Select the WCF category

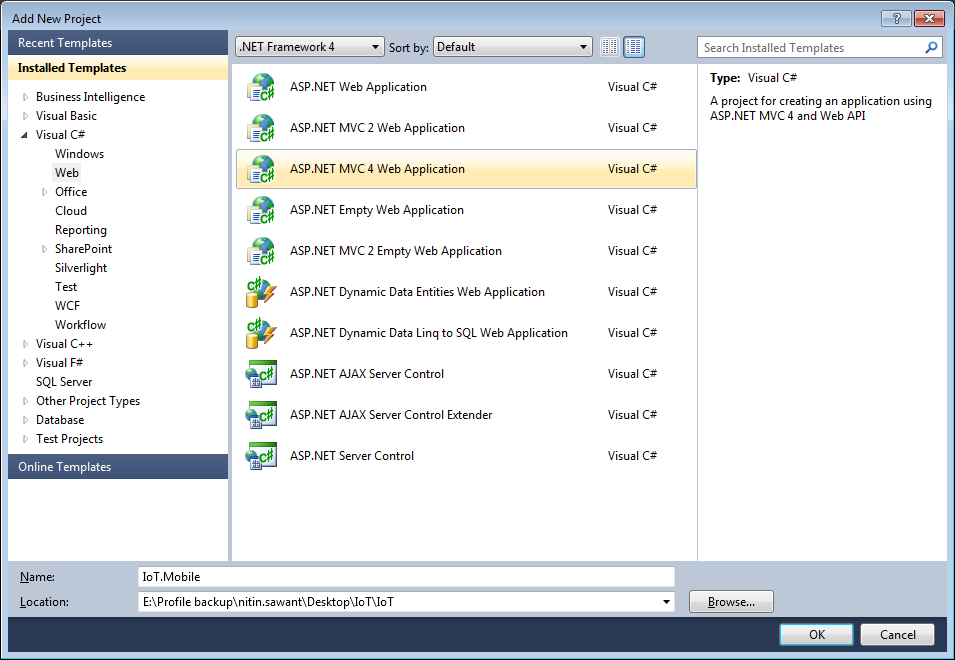(67, 306)
